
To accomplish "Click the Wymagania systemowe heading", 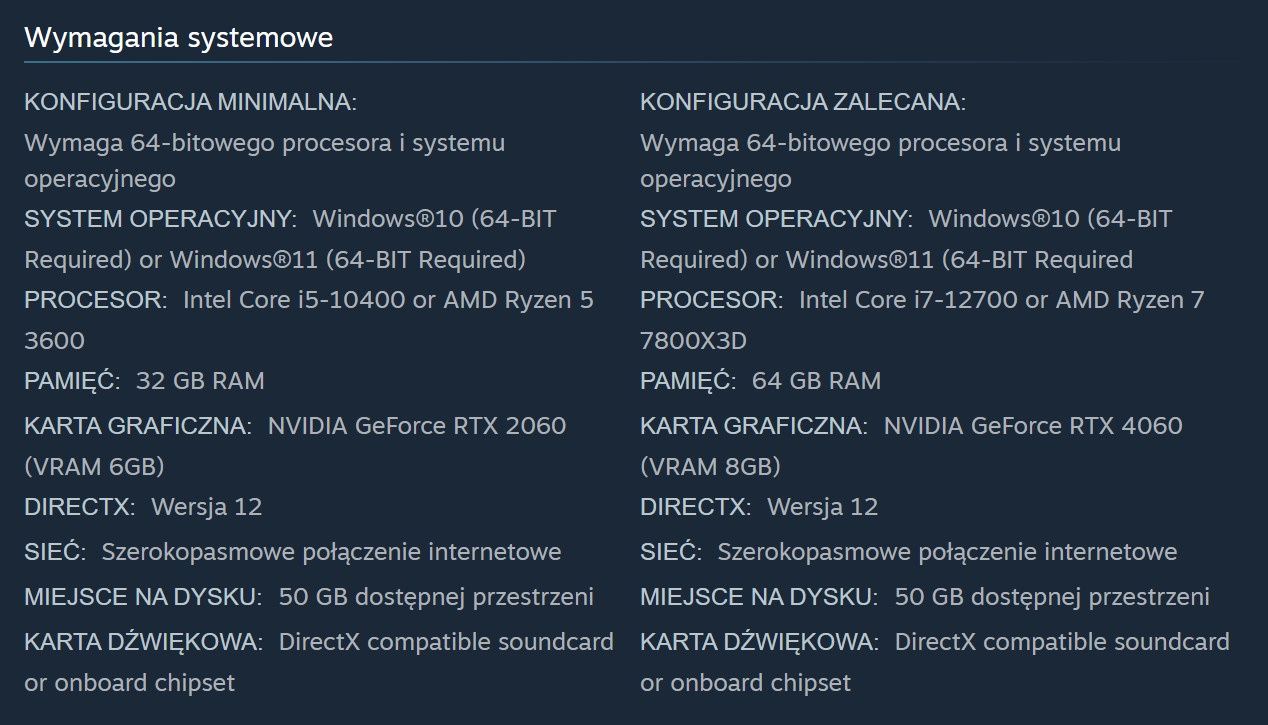I will [178, 38].
